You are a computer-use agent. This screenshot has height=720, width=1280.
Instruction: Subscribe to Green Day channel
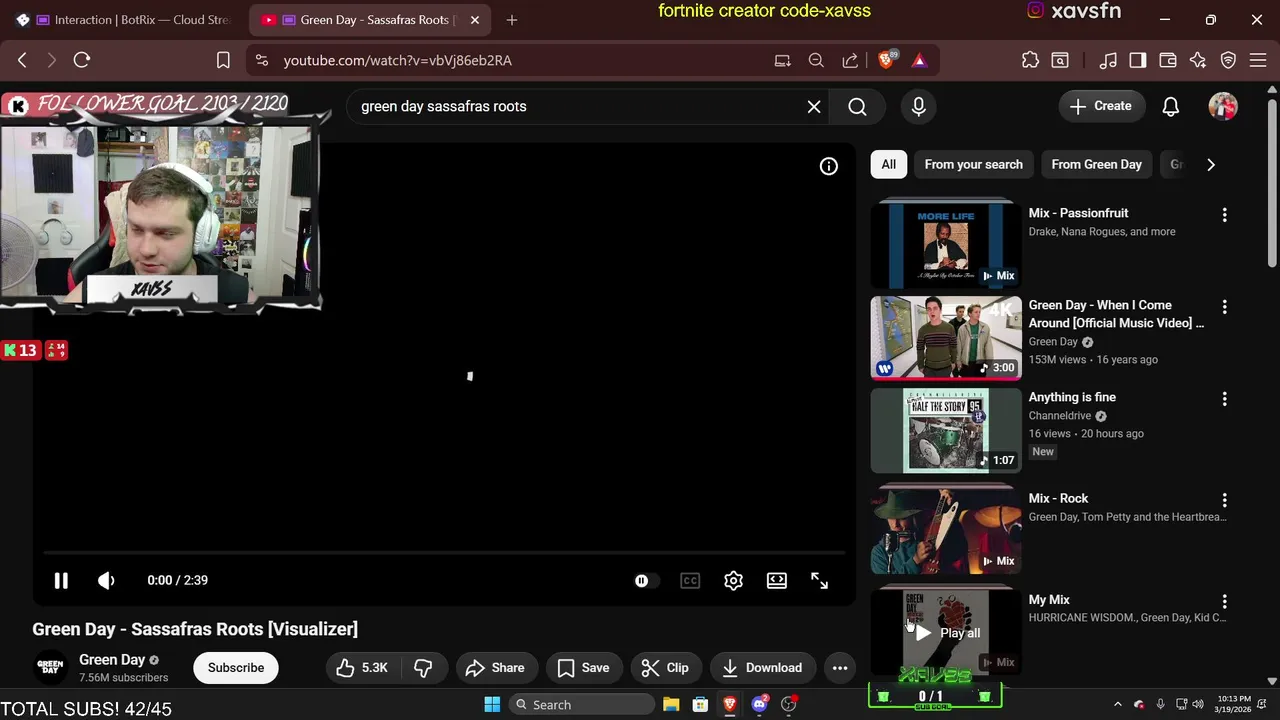coord(236,668)
